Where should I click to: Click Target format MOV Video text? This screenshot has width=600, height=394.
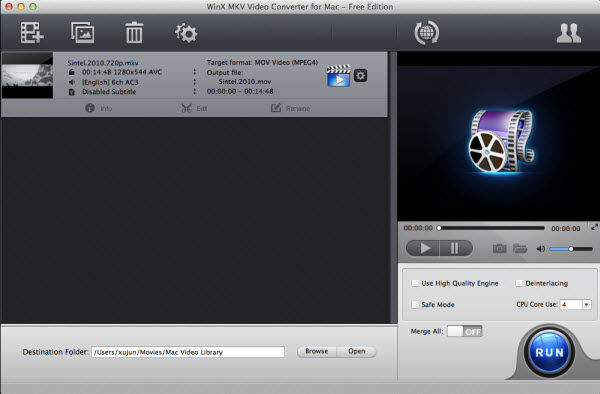click(x=262, y=62)
